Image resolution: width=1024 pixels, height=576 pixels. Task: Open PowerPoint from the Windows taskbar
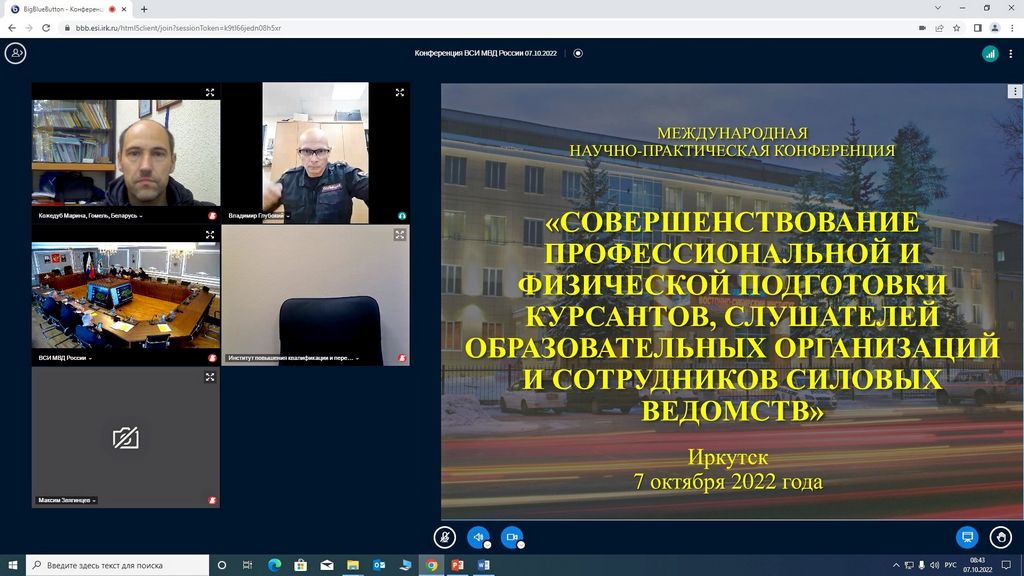(x=458, y=565)
